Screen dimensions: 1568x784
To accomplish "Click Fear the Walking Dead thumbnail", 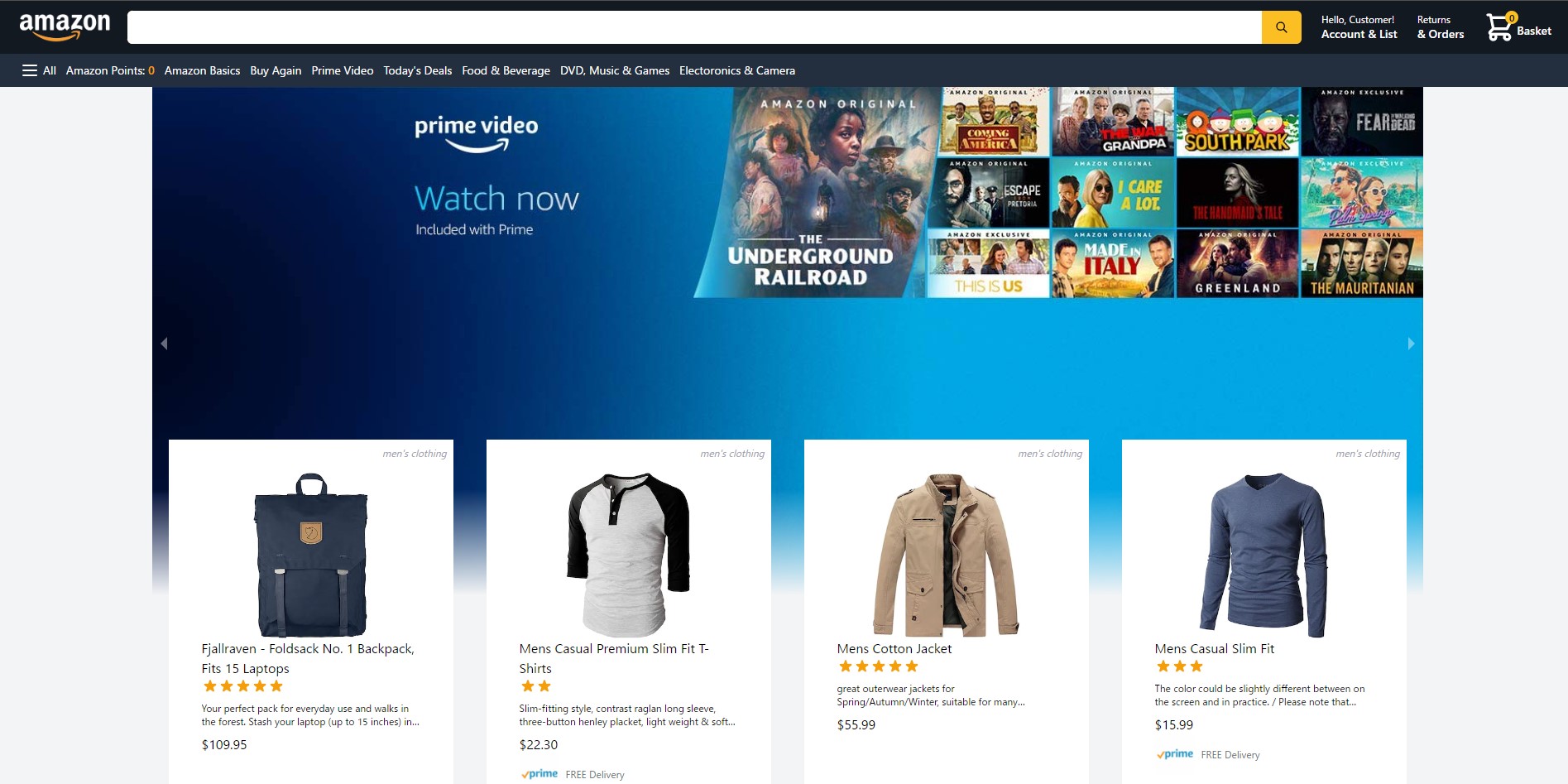I will click(1362, 121).
